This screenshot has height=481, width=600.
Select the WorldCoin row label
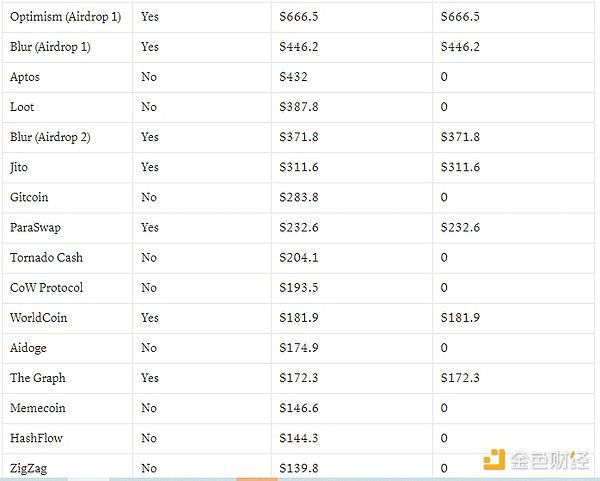click(38, 317)
